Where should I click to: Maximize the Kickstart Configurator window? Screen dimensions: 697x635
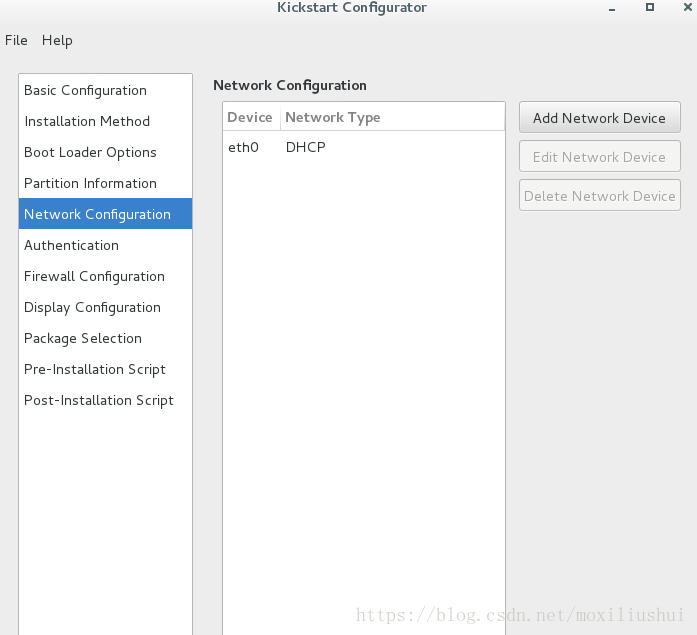[x=650, y=7]
